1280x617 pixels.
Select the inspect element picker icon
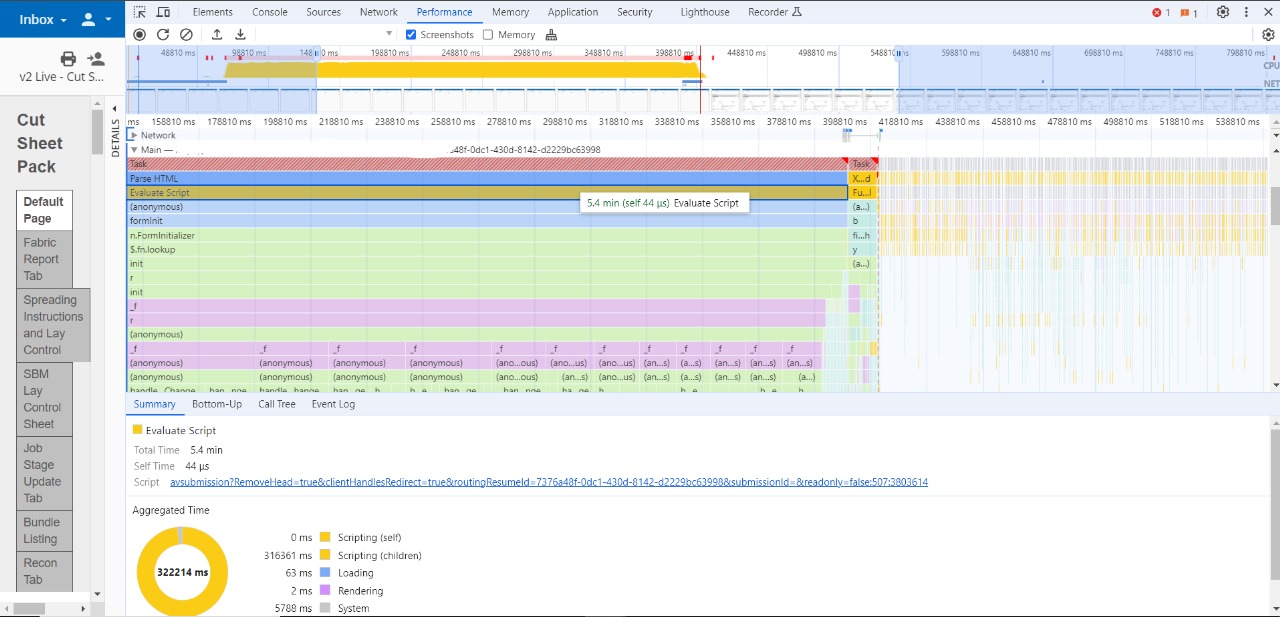coord(139,12)
